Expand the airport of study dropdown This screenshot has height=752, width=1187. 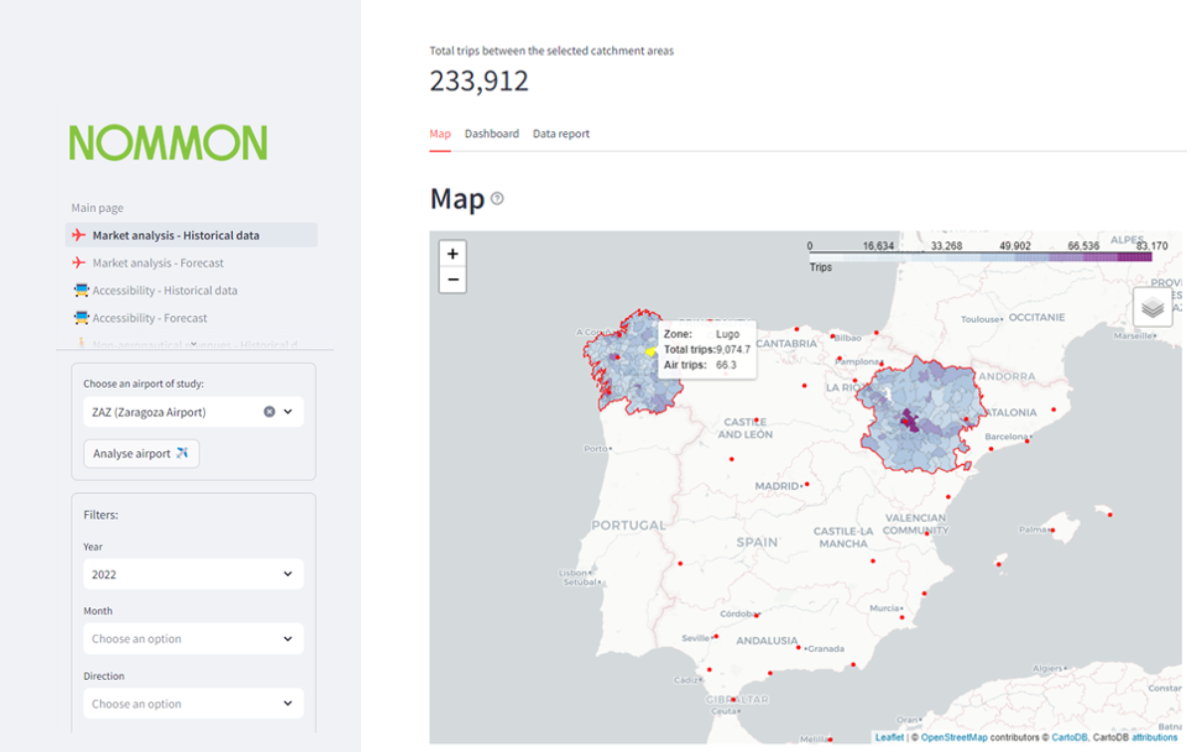click(x=288, y=412)
